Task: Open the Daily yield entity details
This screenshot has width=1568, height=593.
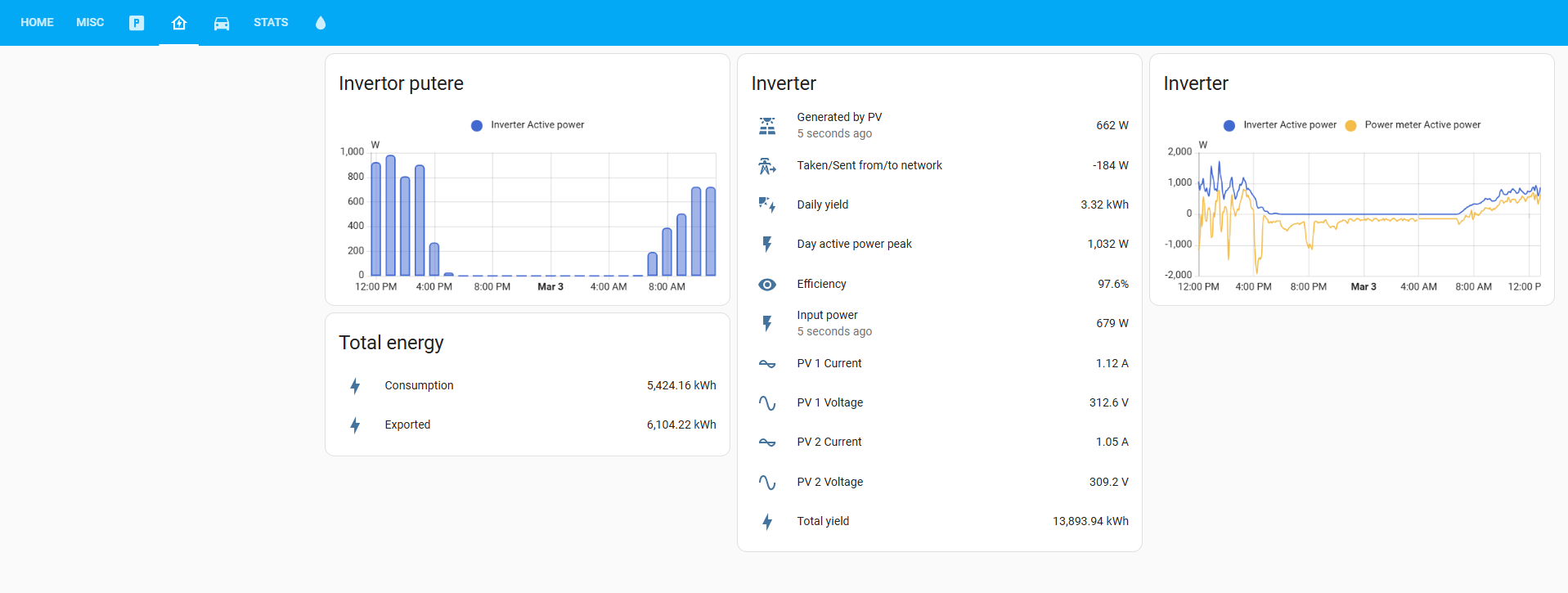Action: pyautogui.click(x=940, y=205)
